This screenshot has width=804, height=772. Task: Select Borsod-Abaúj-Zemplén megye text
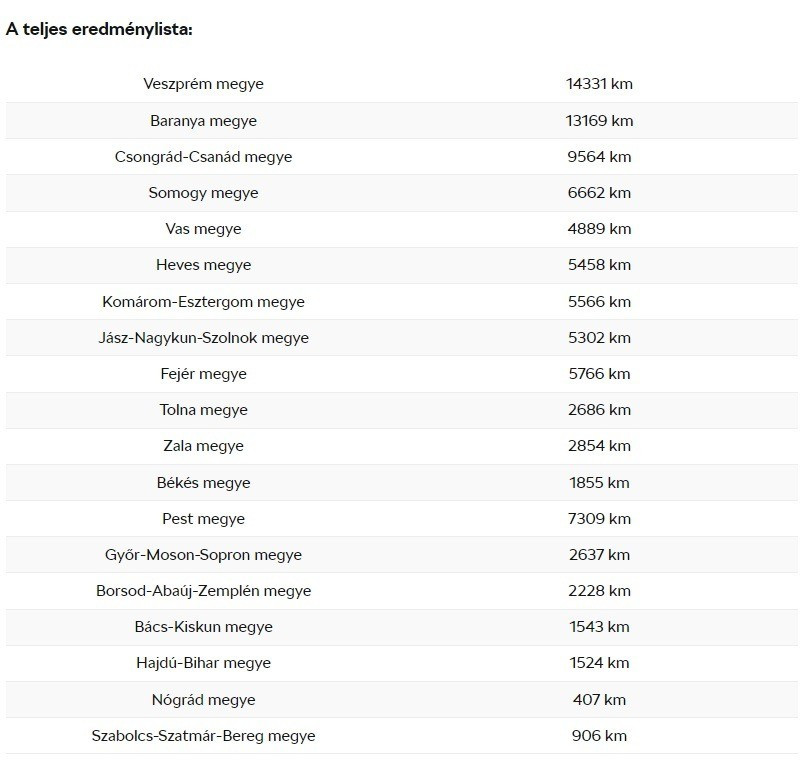tap(203, 591)
